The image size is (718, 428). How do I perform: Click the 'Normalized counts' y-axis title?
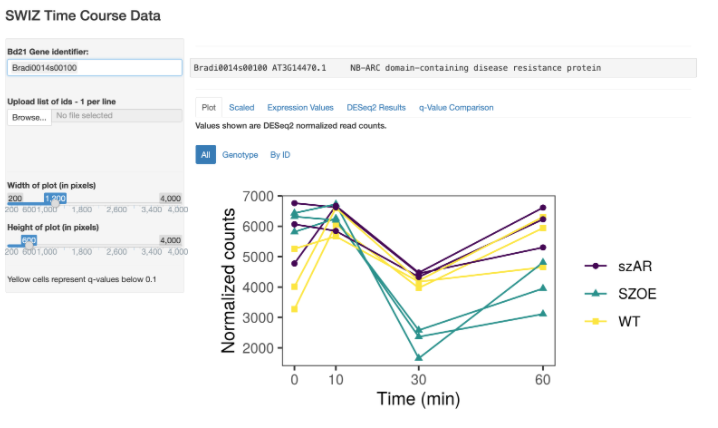[228, 281]
